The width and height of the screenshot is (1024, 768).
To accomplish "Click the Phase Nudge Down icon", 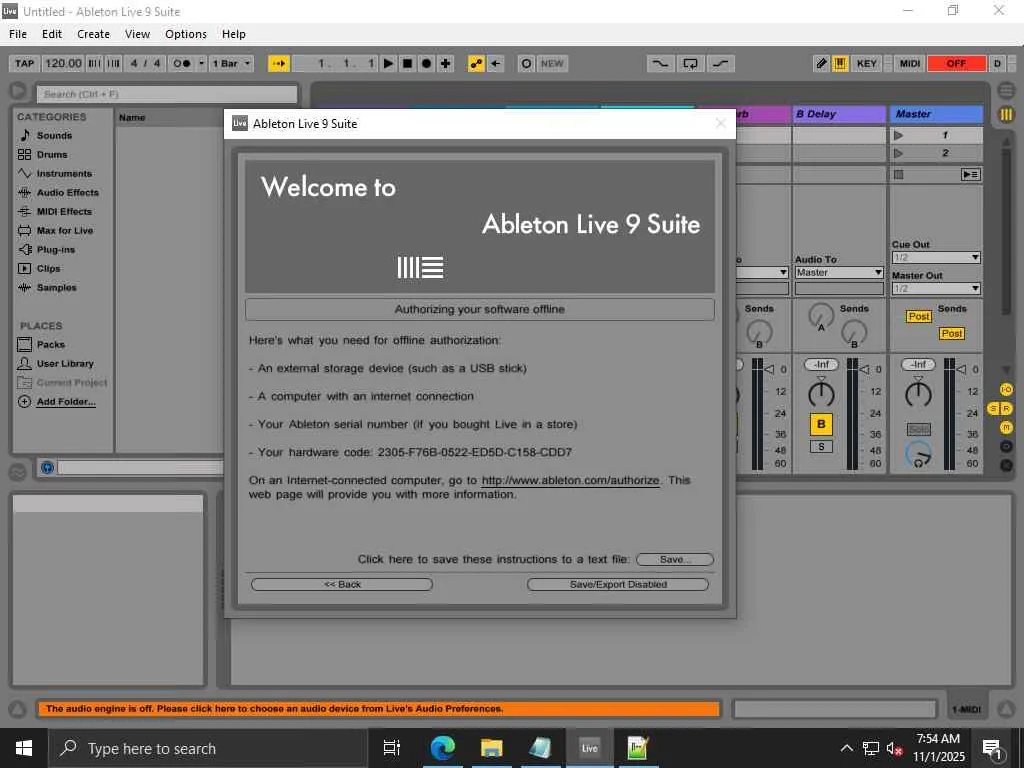I will click(95, 63).
